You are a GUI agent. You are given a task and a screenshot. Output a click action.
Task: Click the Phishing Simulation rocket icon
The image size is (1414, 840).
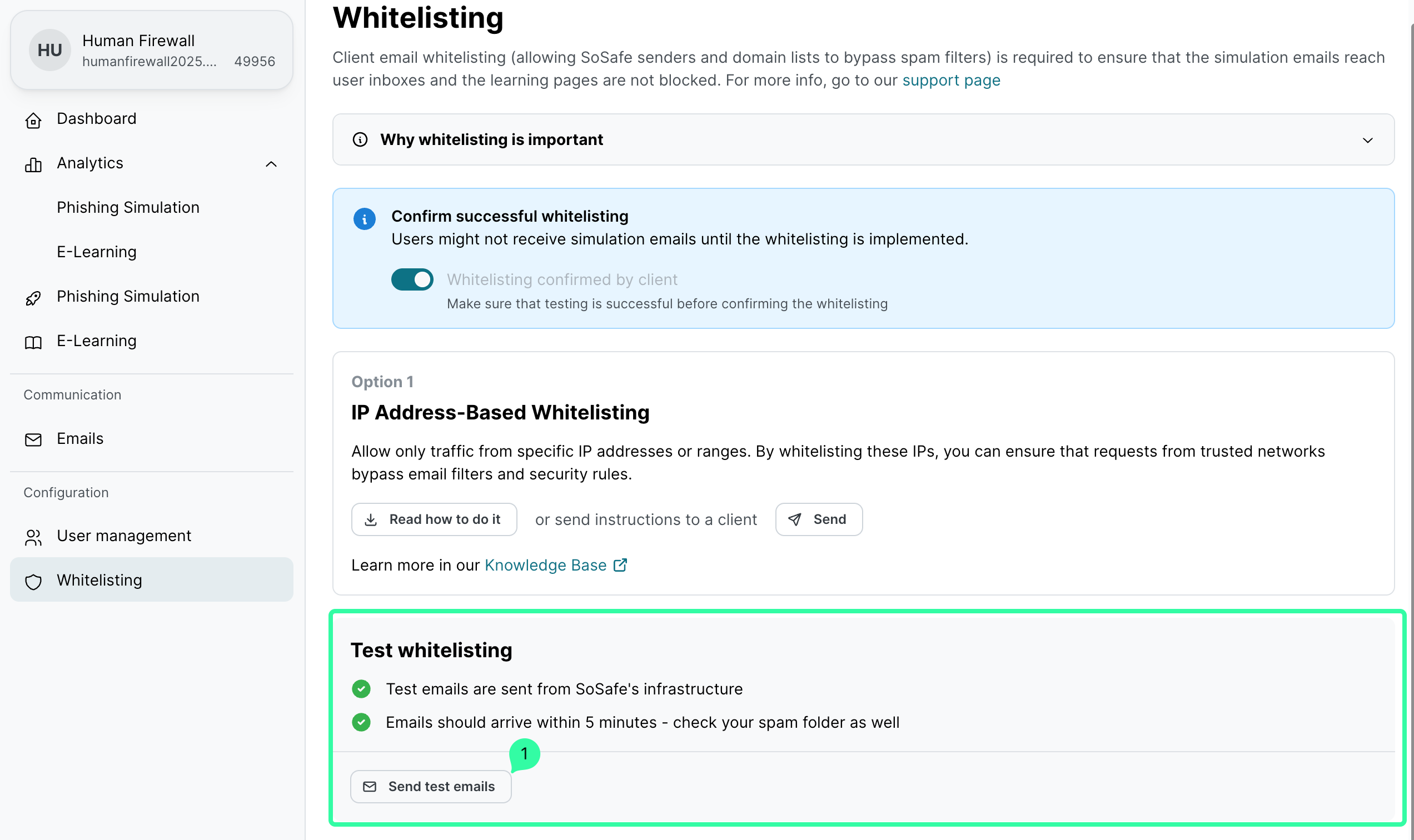[x=33, y=298]
